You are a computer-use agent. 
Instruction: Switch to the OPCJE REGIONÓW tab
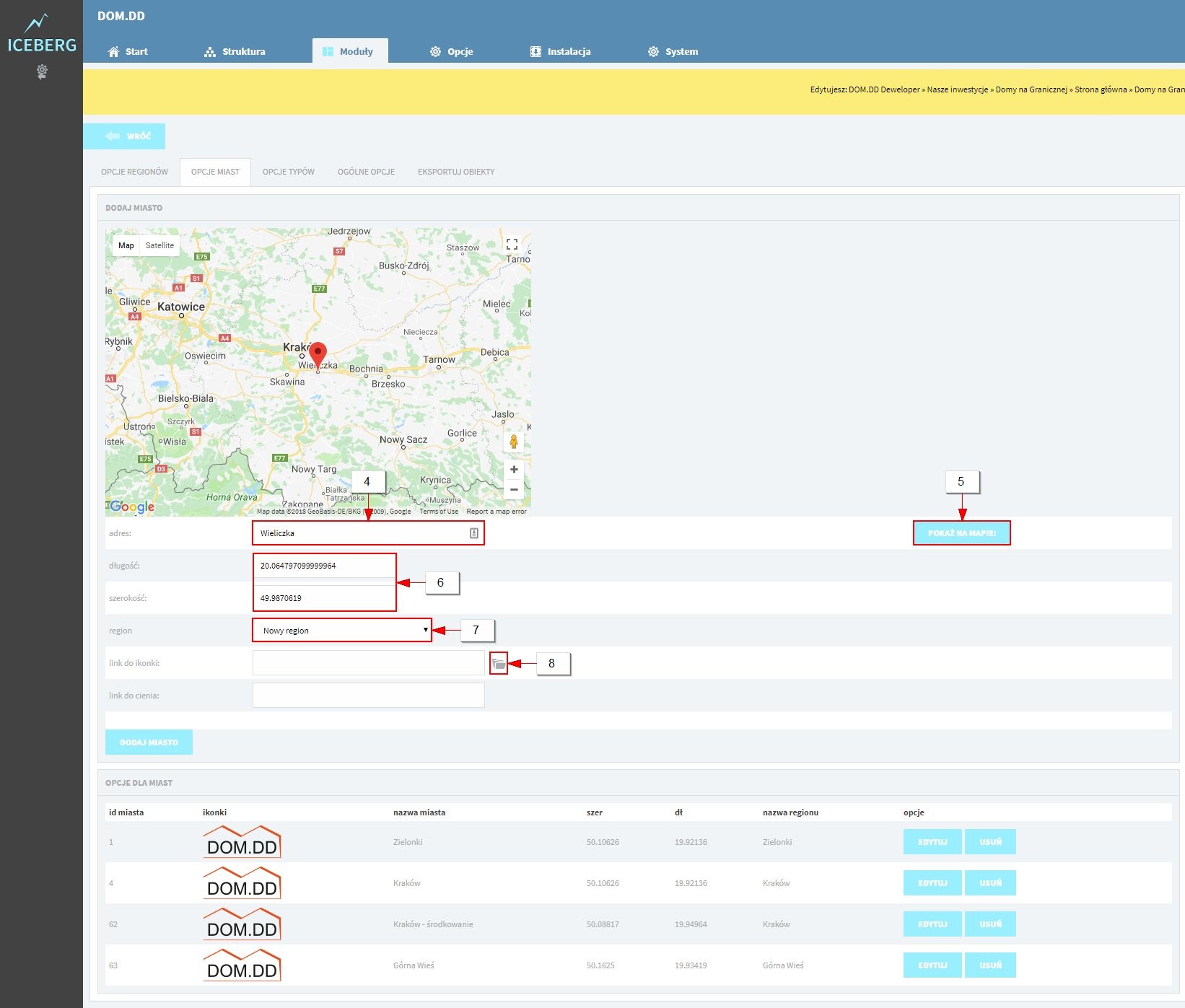click(x=134, y=172)
